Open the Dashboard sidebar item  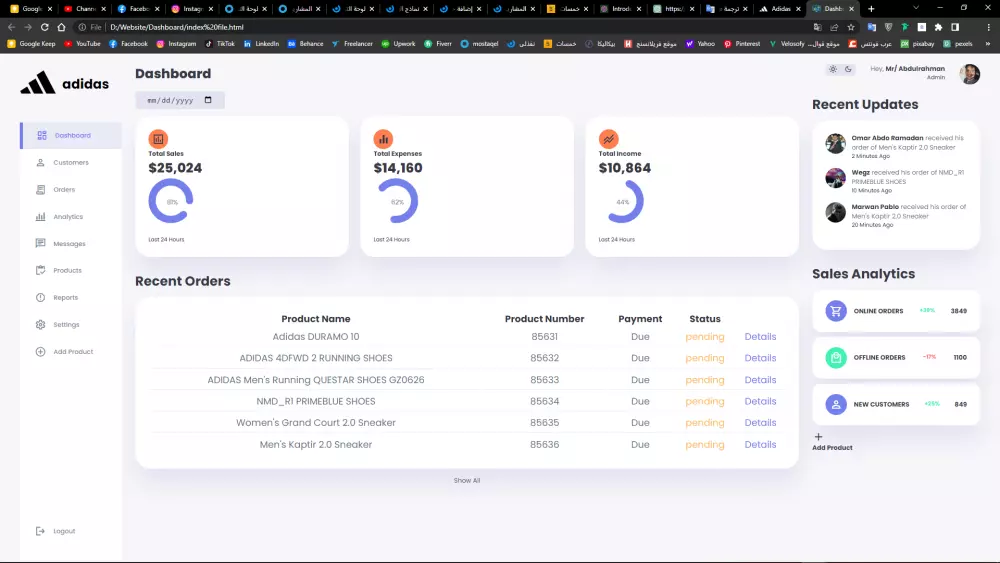71,135
